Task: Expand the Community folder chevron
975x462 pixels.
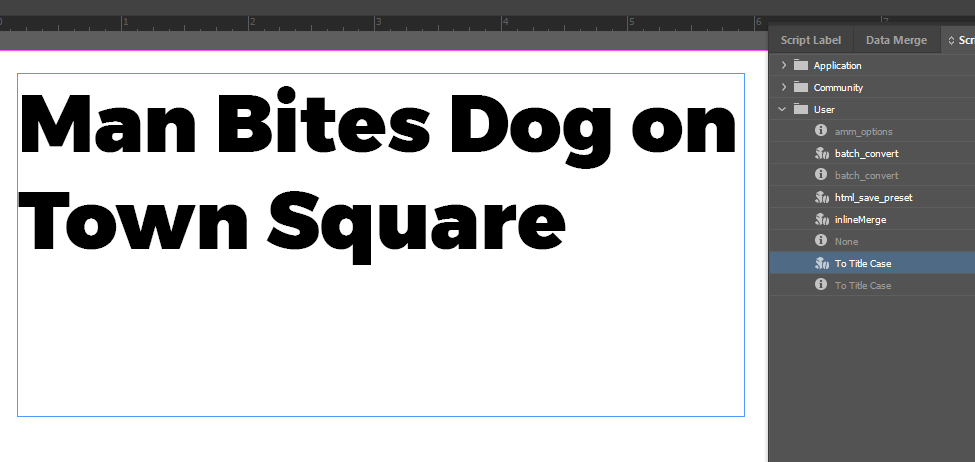Action: (783, 87)
